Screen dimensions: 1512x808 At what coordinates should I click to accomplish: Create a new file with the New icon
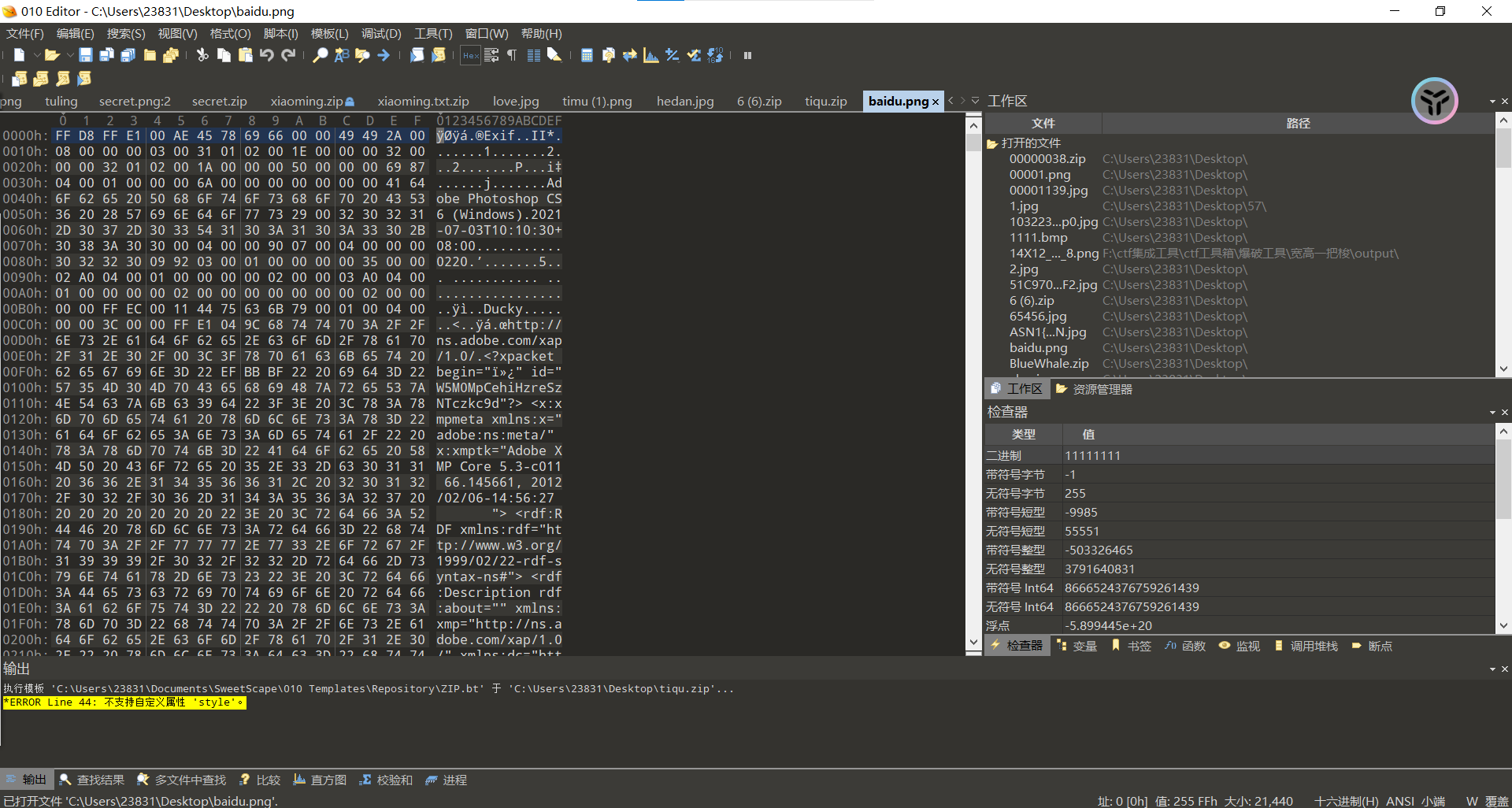click(x=19, y=55)
